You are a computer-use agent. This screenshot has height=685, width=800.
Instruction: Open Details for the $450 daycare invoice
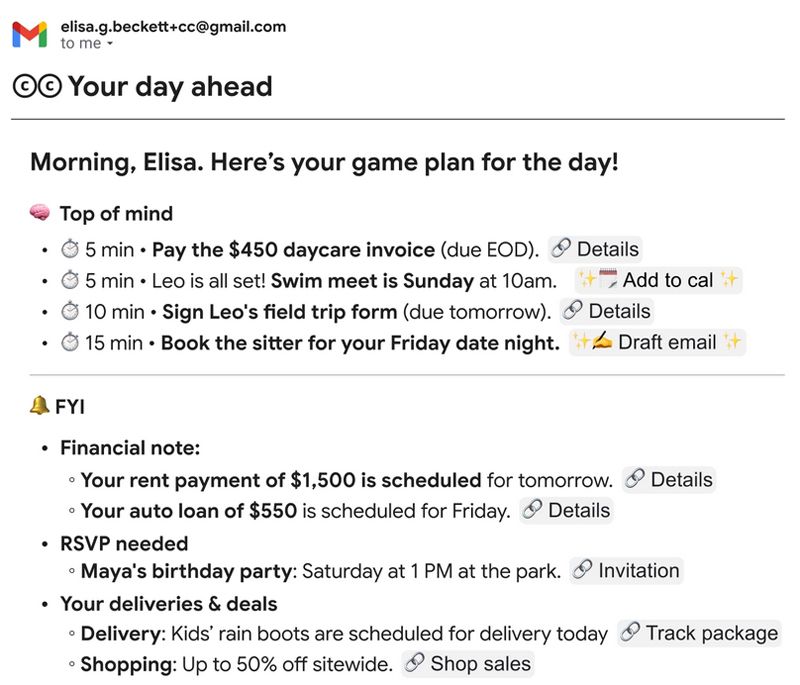(x=595, y=249)
